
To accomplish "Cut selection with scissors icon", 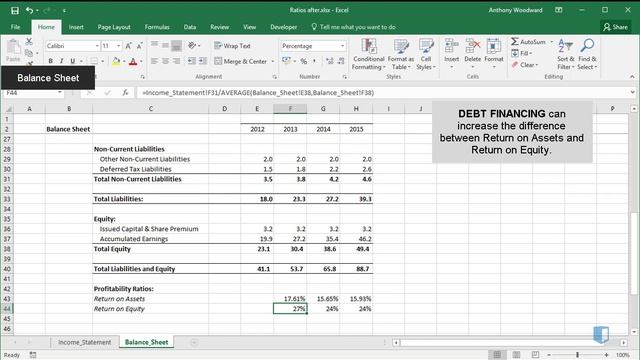I will click(x=29, y=41).
